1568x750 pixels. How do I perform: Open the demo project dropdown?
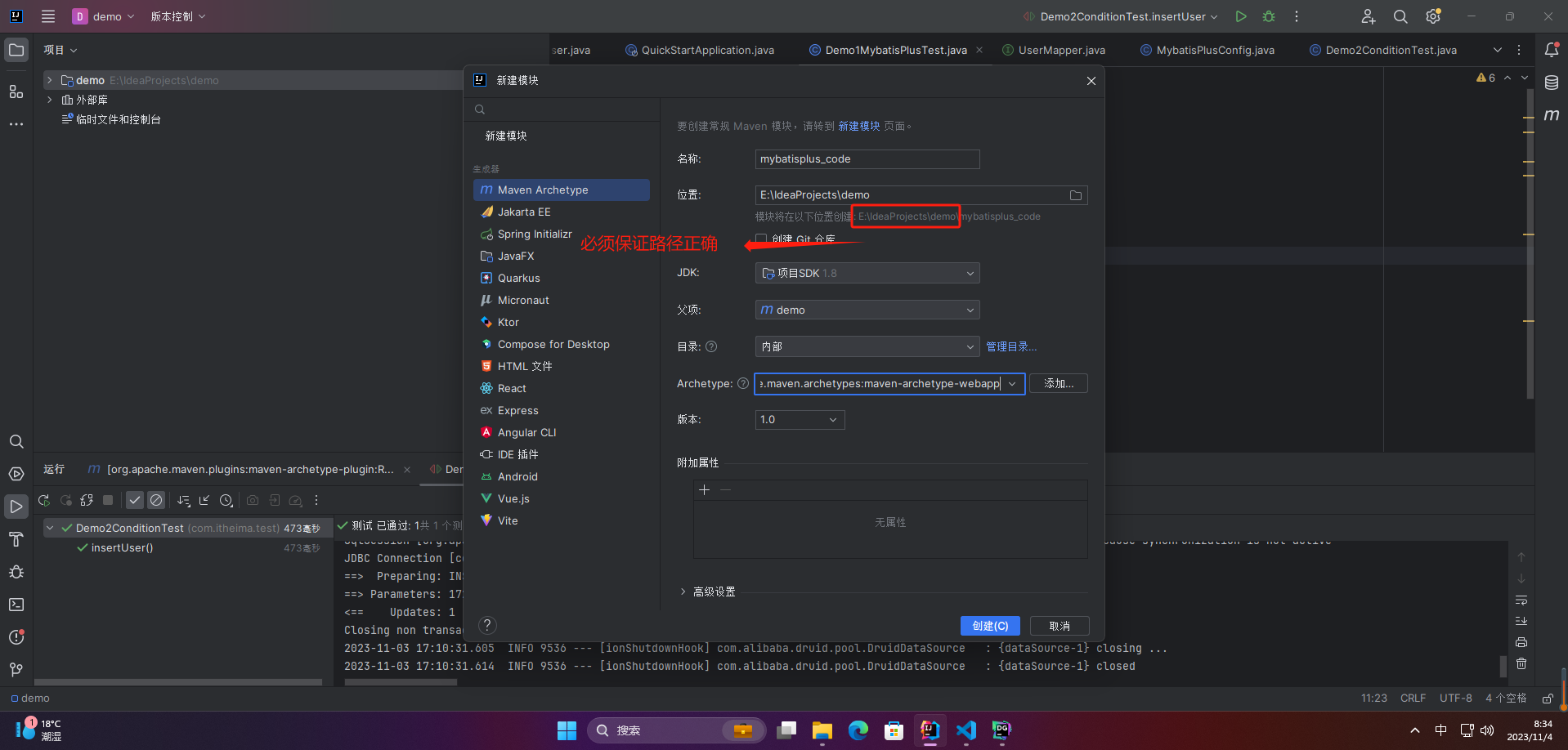pos(104,16)
